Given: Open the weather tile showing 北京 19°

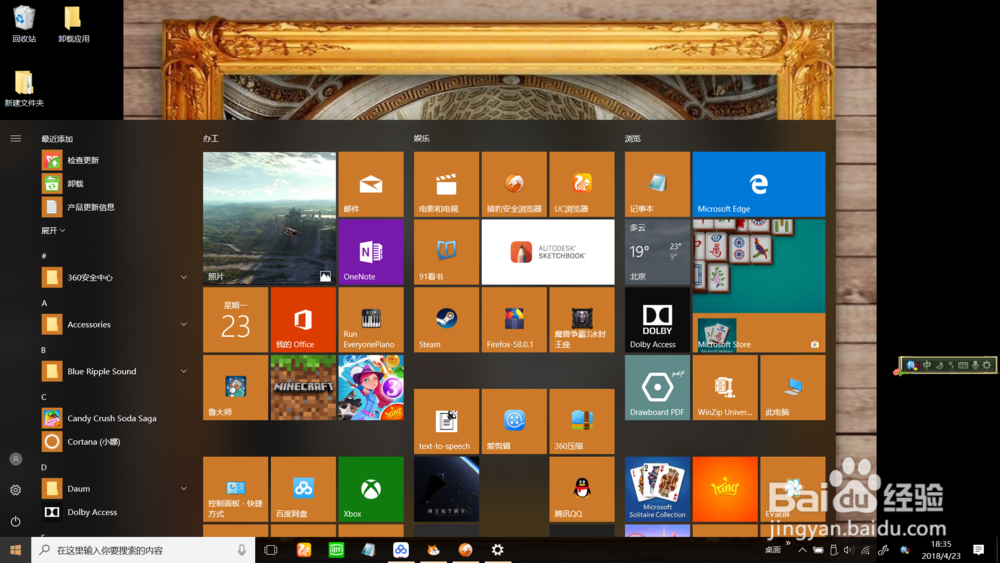Looking at the screenshot, I should coord(657,252).
